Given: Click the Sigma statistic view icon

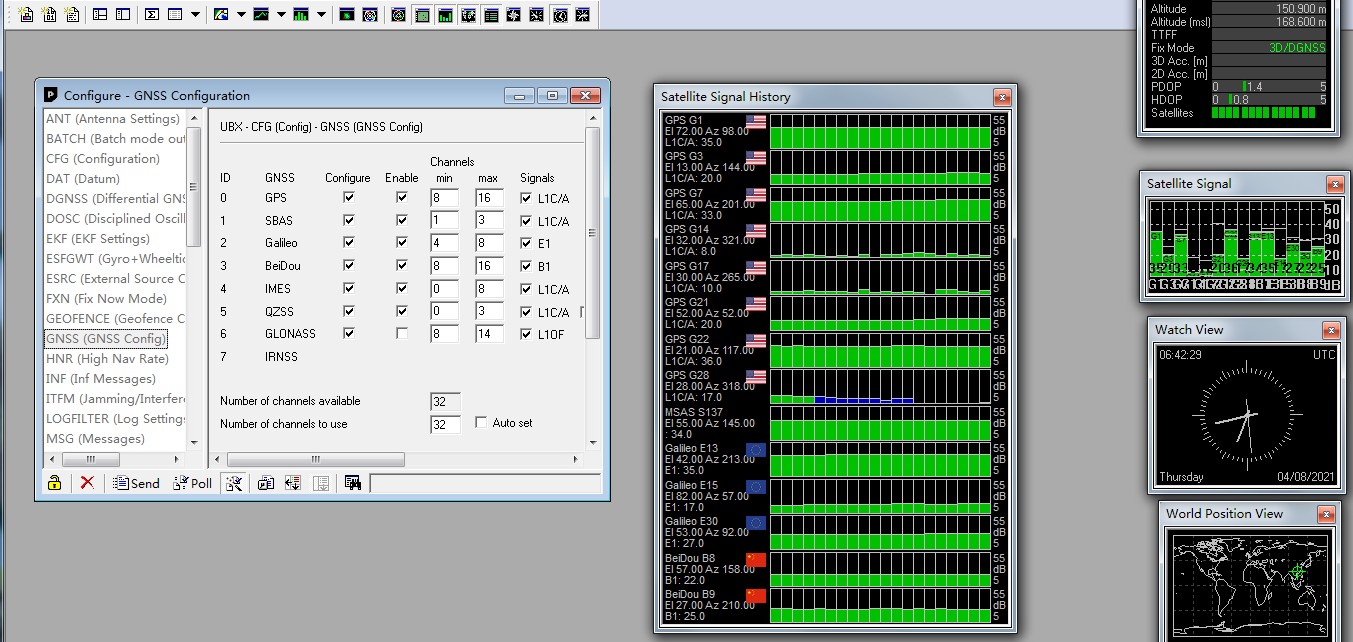Looking at the screenshot, I should (x=152, y=15).
